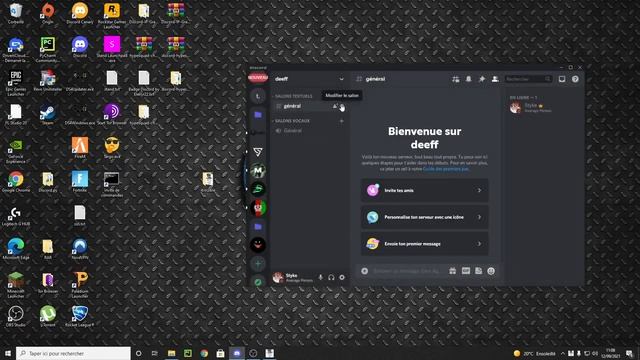Click Styke avatar in user panel
Viewport: 640px width, 360px height.
click(278, 278)
